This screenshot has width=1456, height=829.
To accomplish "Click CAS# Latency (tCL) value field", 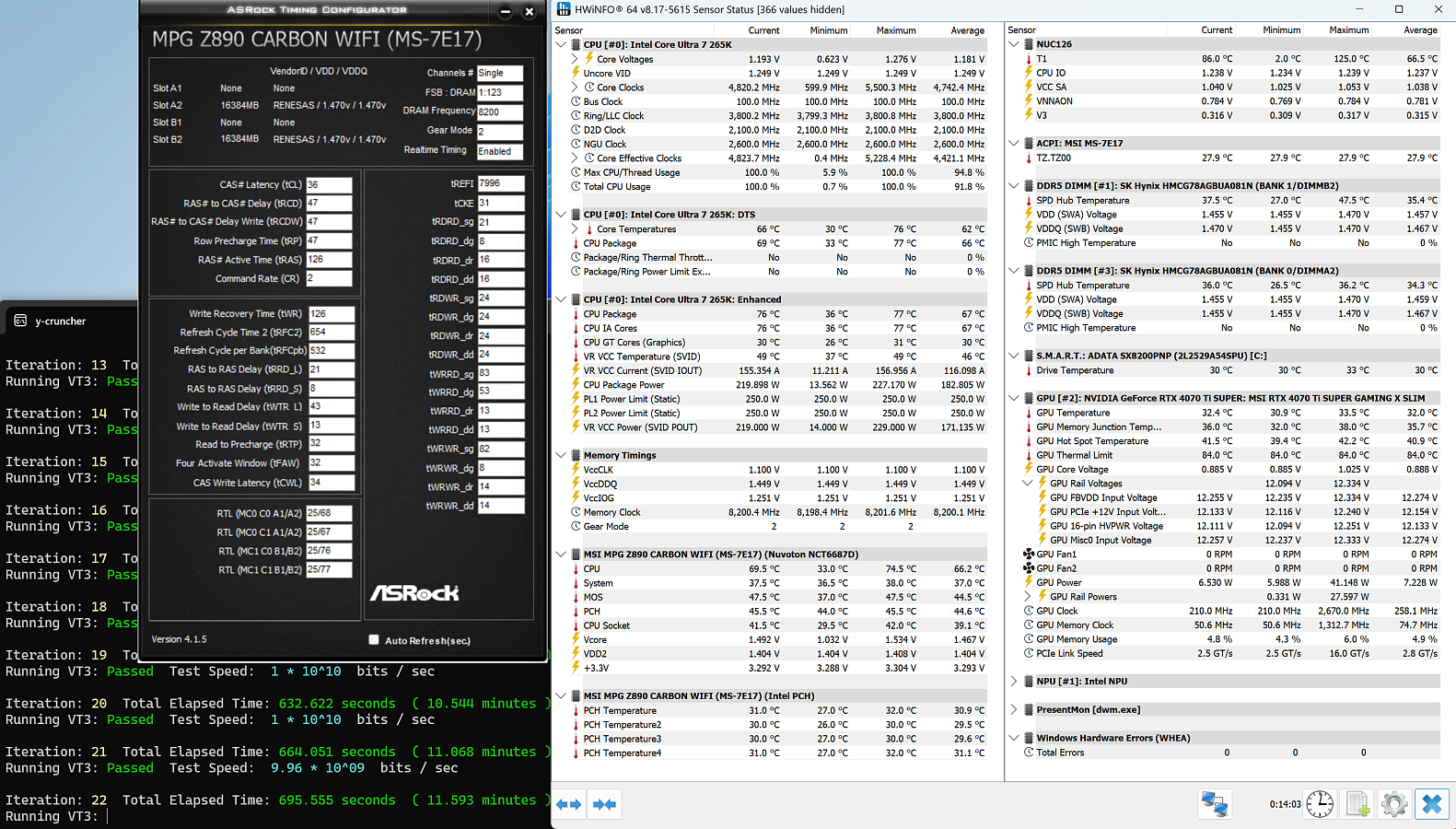I will point(329,184).
